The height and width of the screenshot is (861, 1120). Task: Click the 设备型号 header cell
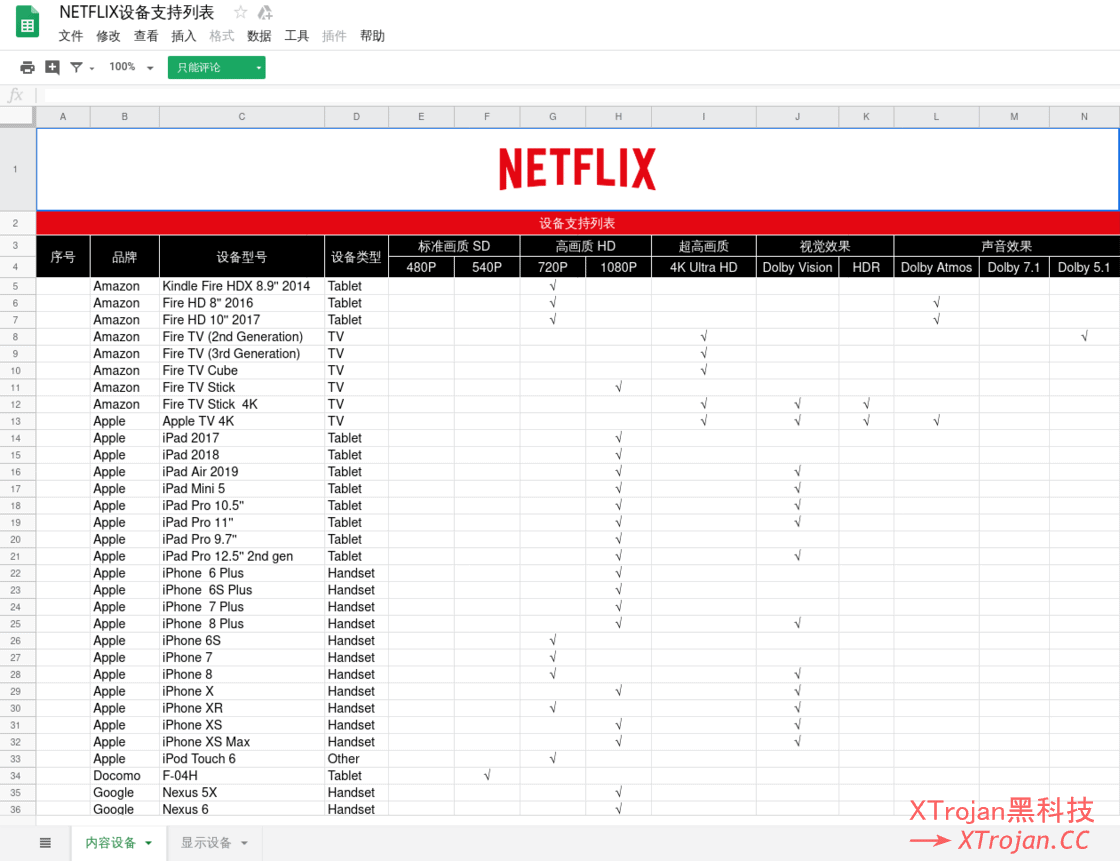[241, 257]
